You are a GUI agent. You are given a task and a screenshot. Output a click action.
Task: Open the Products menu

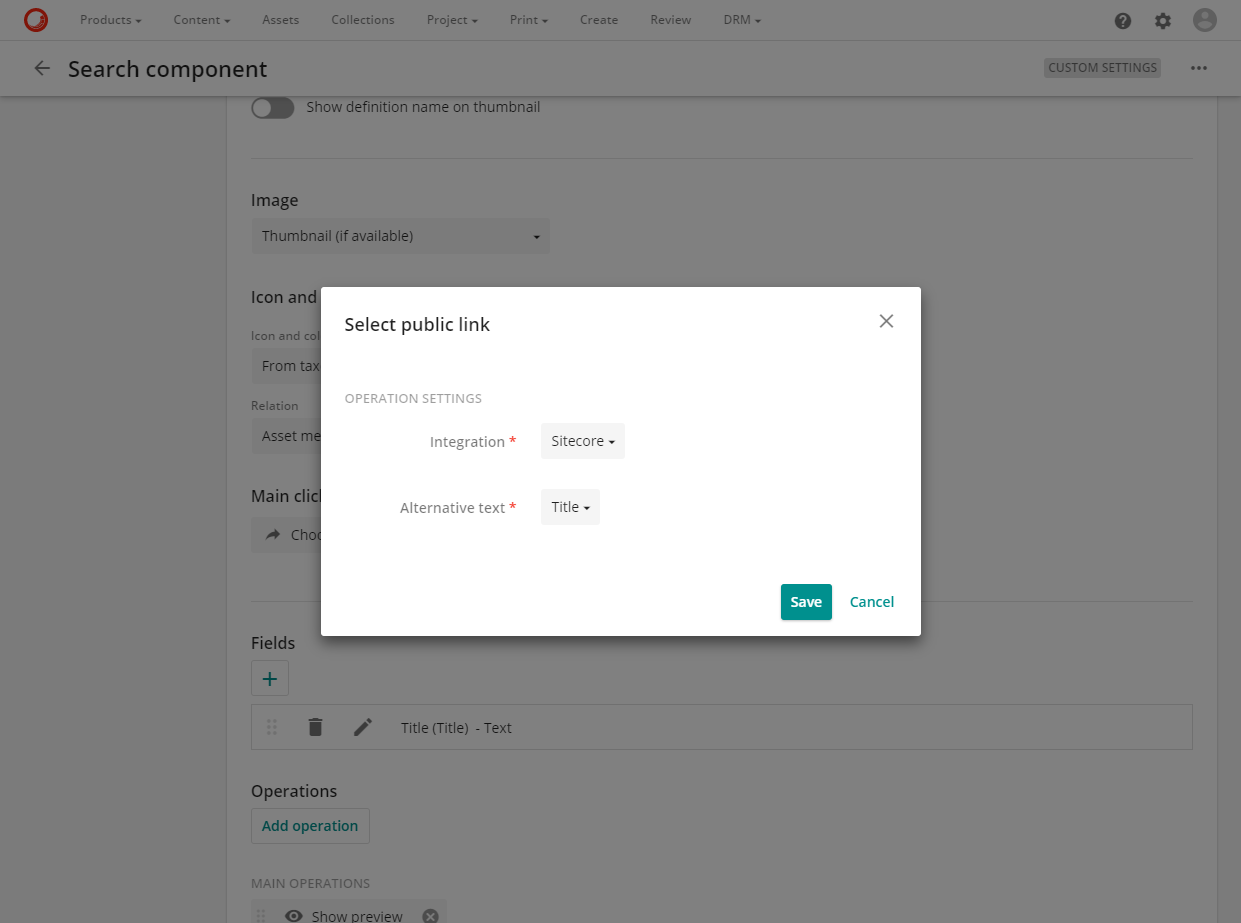(110, 20)
